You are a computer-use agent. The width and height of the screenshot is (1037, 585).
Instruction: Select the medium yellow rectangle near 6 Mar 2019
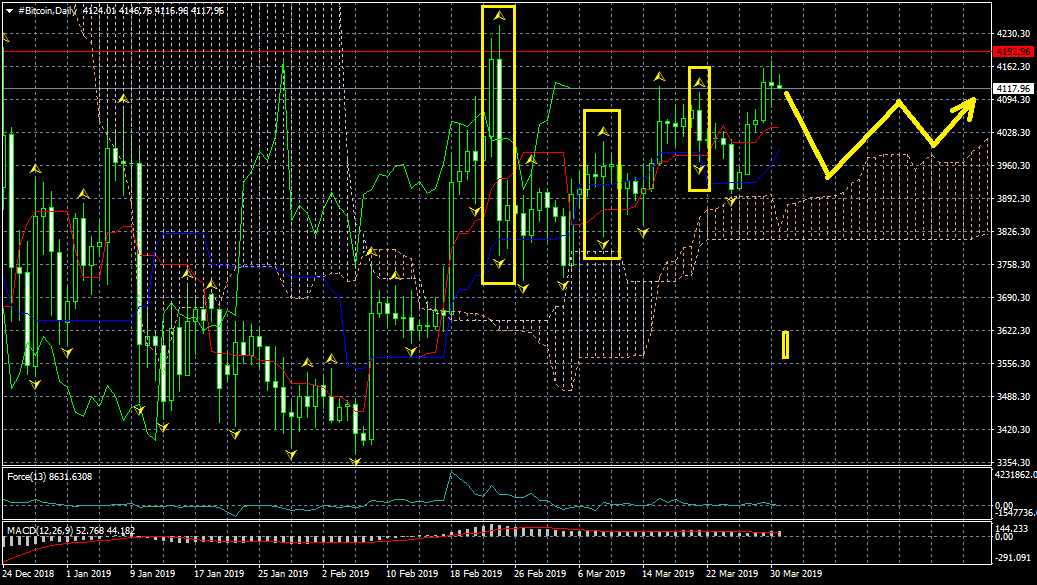[602, 184]
